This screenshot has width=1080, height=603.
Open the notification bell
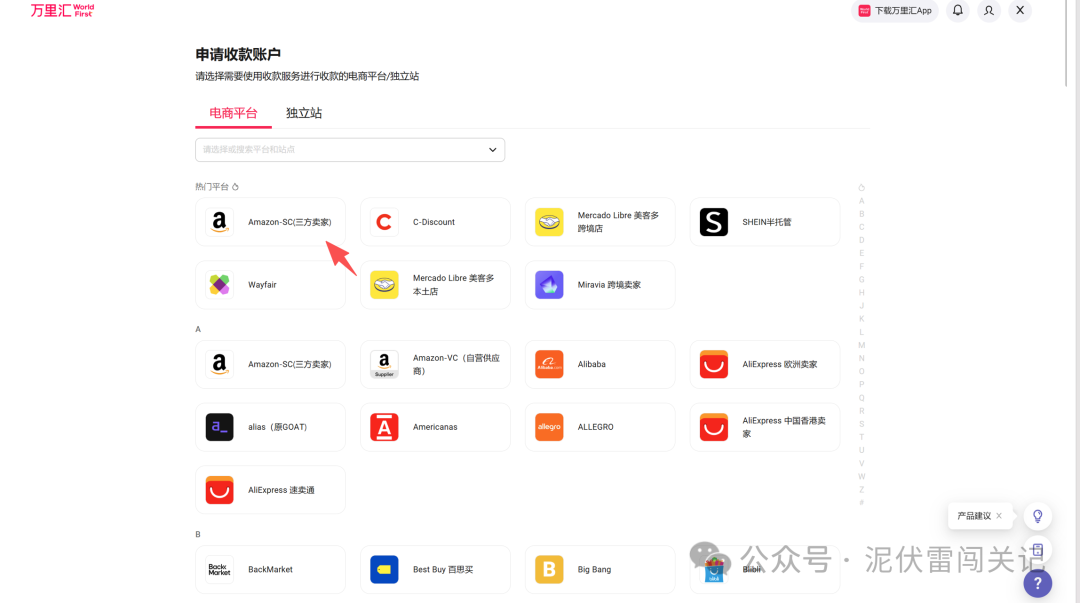(957, 10)
